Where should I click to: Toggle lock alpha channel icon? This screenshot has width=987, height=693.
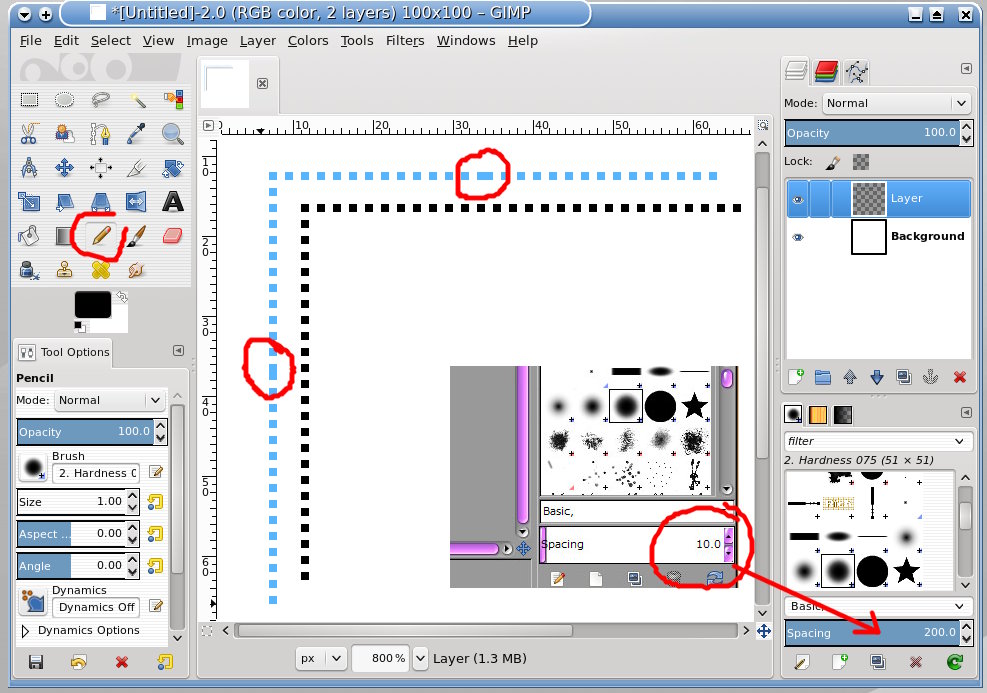(860, 162)
